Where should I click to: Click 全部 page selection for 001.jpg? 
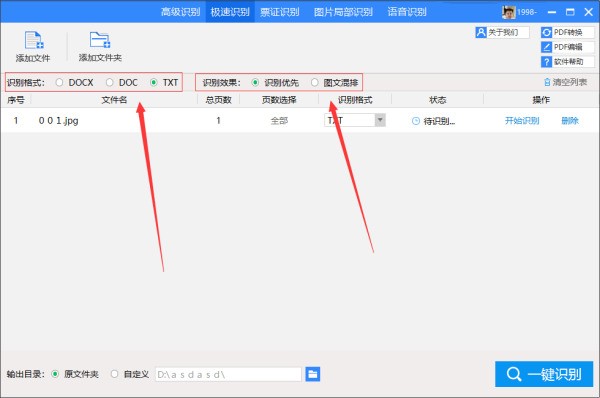pos(279,121)
